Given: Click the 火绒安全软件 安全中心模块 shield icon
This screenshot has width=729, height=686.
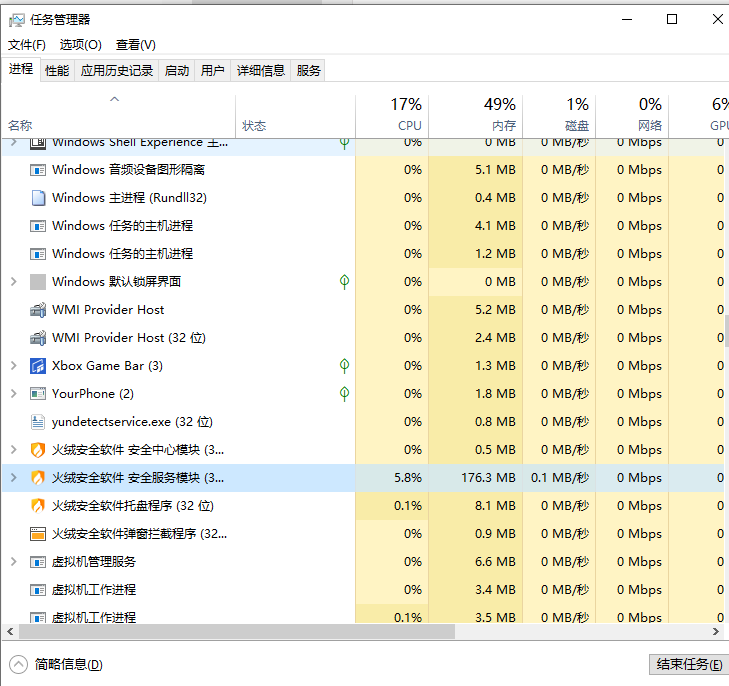Looking at the screenshot, I should click(x=38, y=450).
